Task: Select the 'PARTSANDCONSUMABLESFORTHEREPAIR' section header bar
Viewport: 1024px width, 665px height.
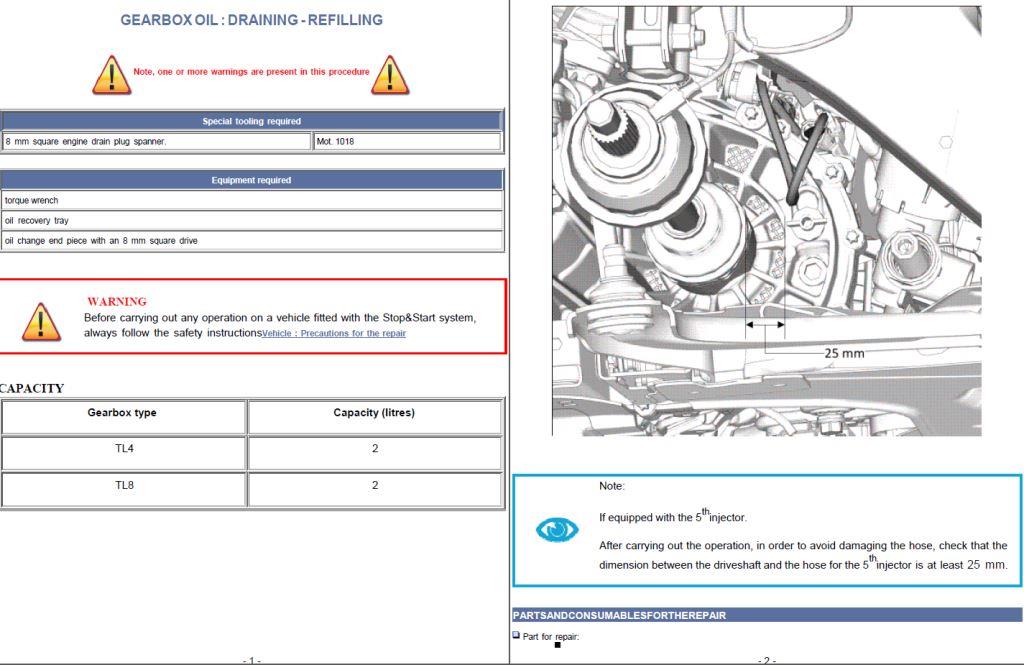Action: [767, 615]
